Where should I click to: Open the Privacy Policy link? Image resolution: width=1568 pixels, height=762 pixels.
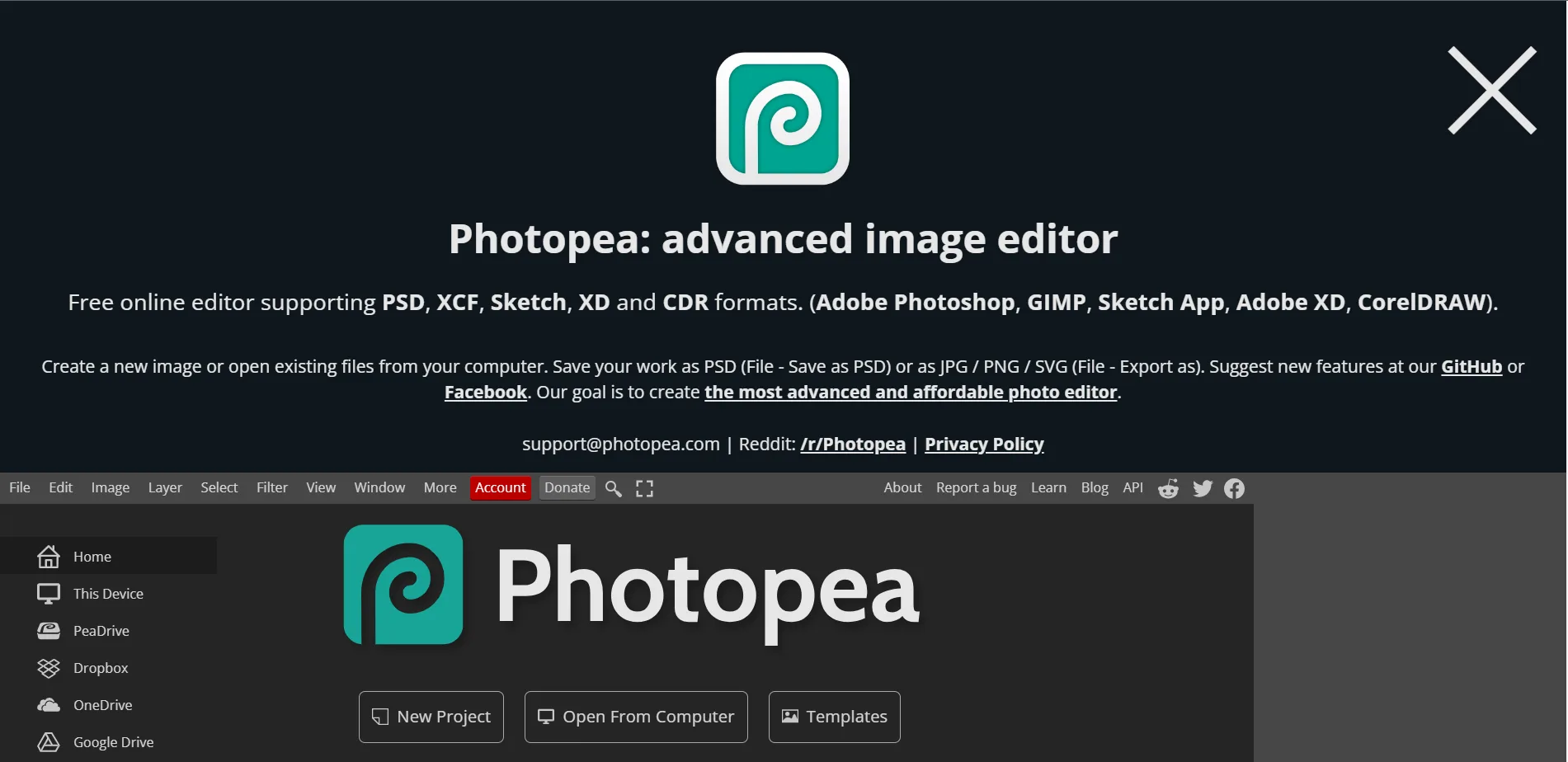(984, 444)
